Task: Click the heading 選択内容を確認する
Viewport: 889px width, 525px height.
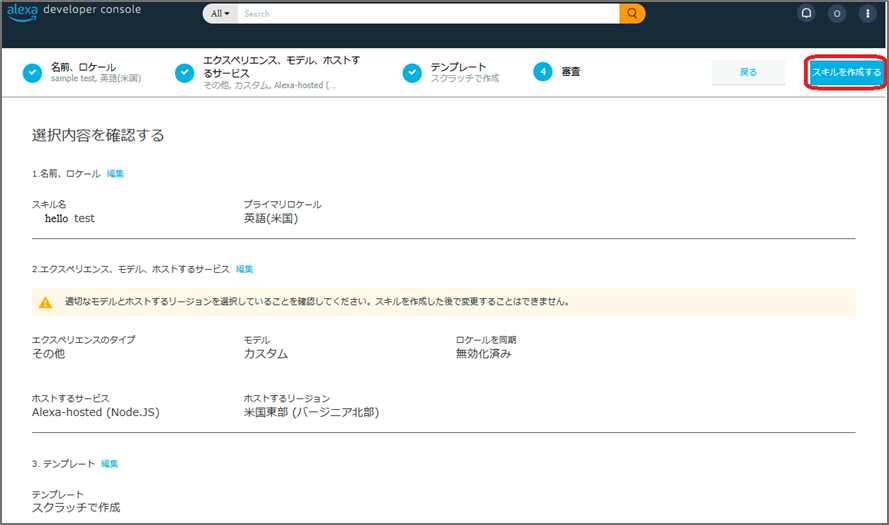Action: [x=98, y=136]
